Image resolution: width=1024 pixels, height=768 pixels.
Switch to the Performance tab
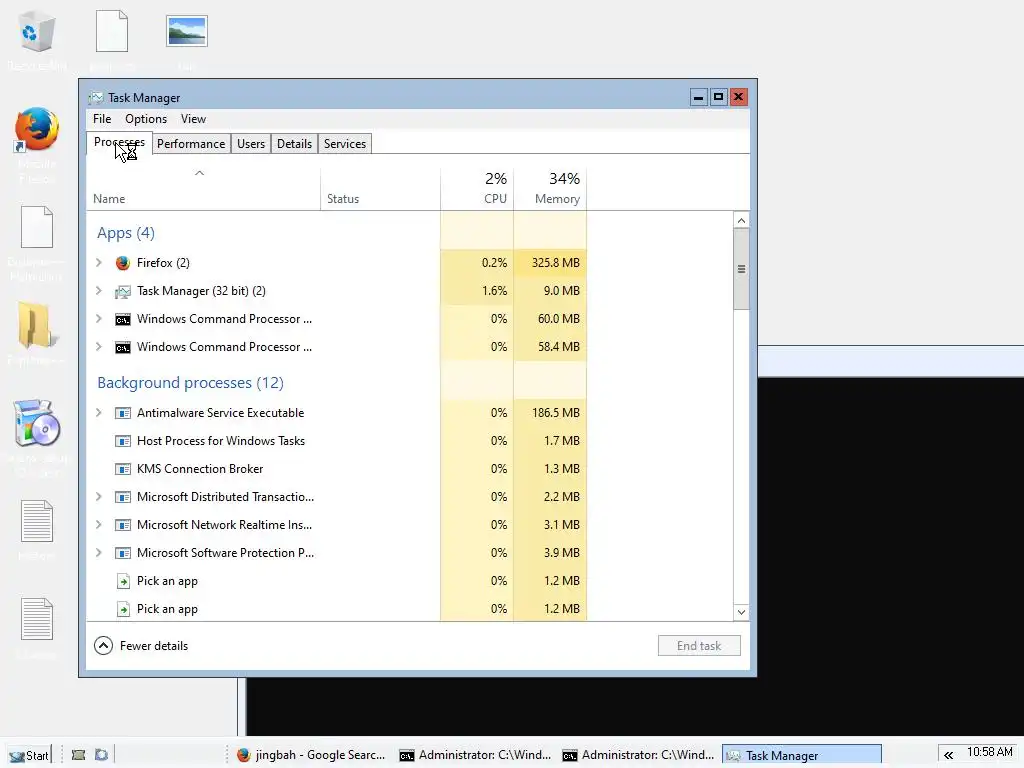click(191, 144)
